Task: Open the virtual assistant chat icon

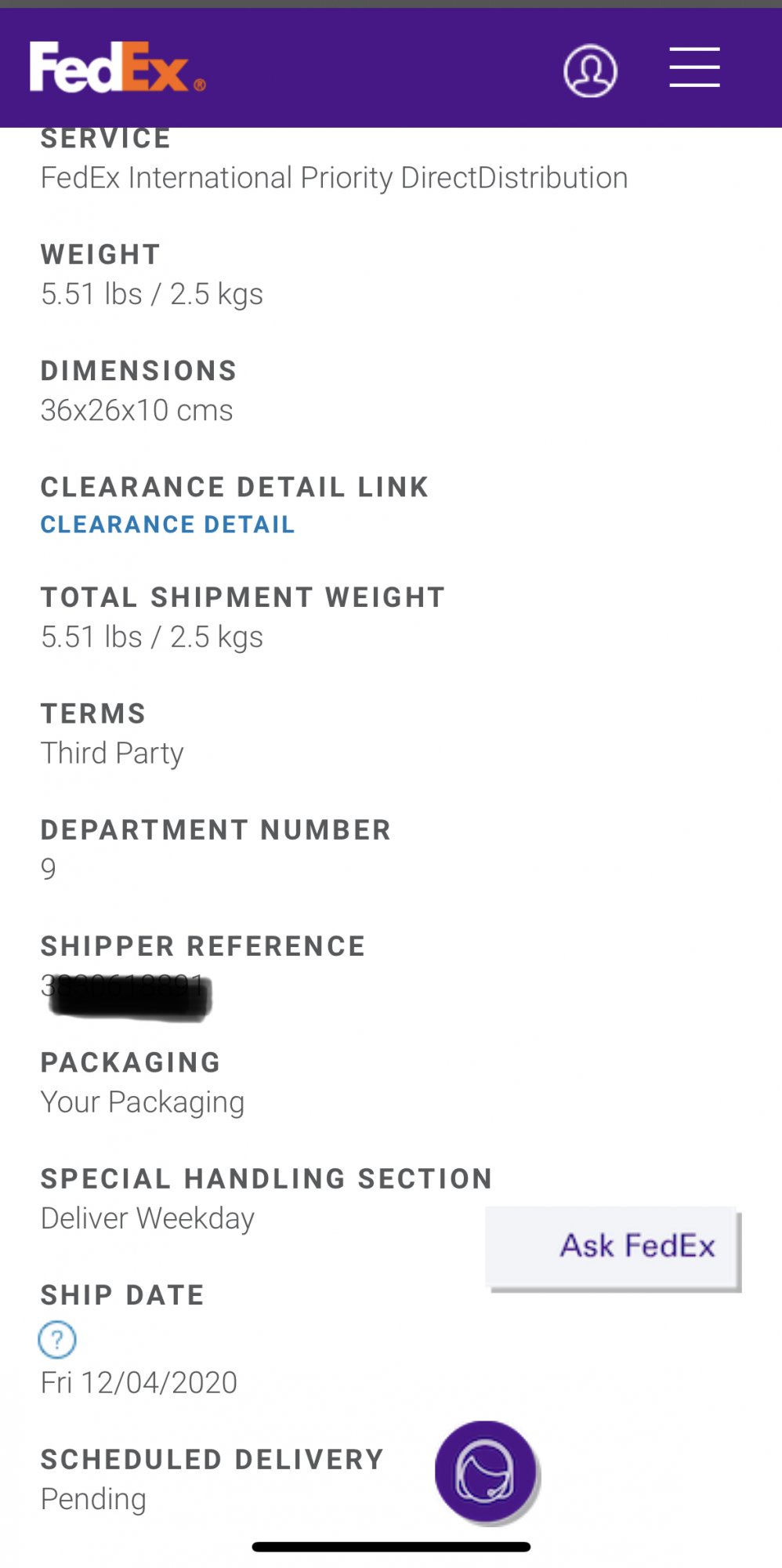Action: (486, 1472)
